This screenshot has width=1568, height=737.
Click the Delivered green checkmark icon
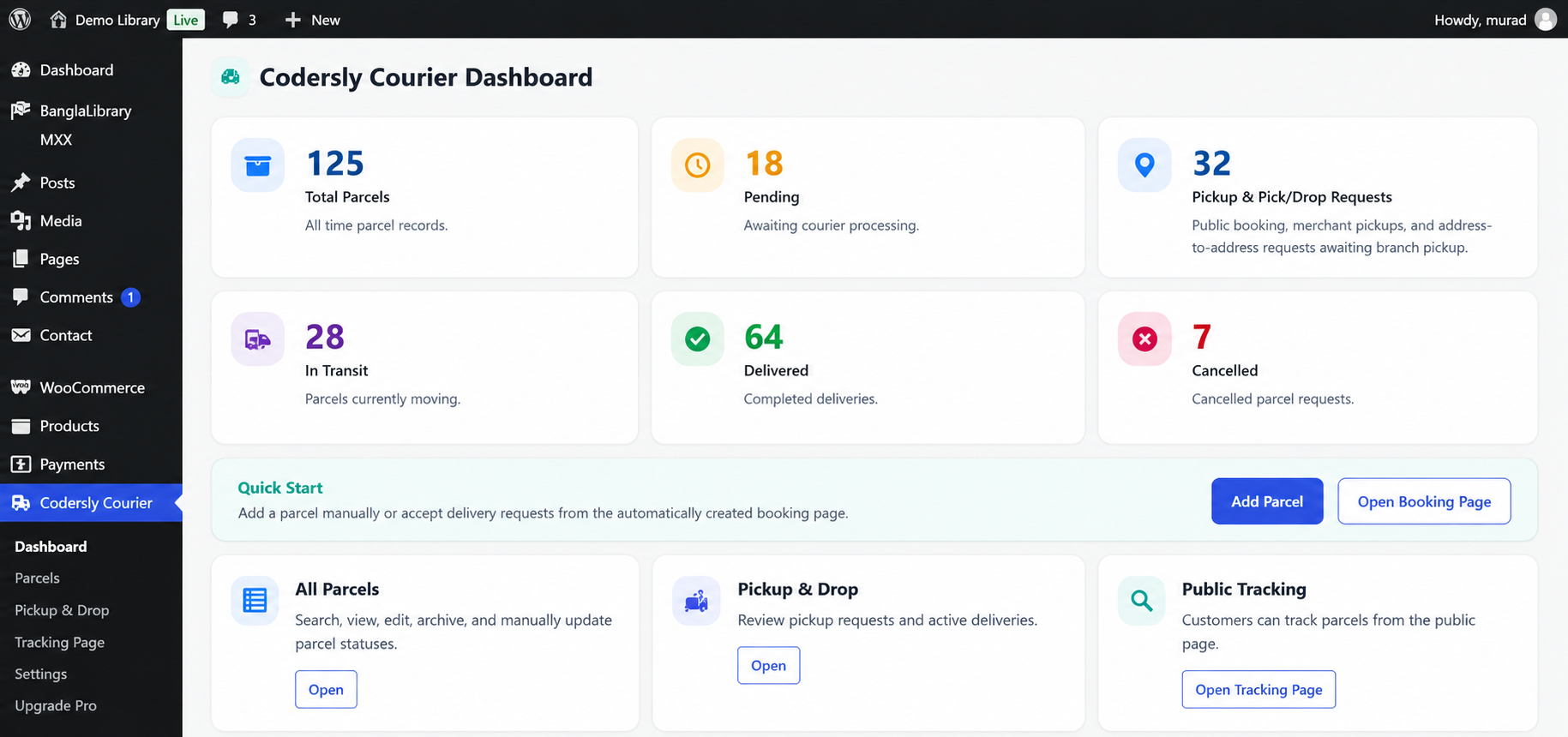tap(697, 339)
